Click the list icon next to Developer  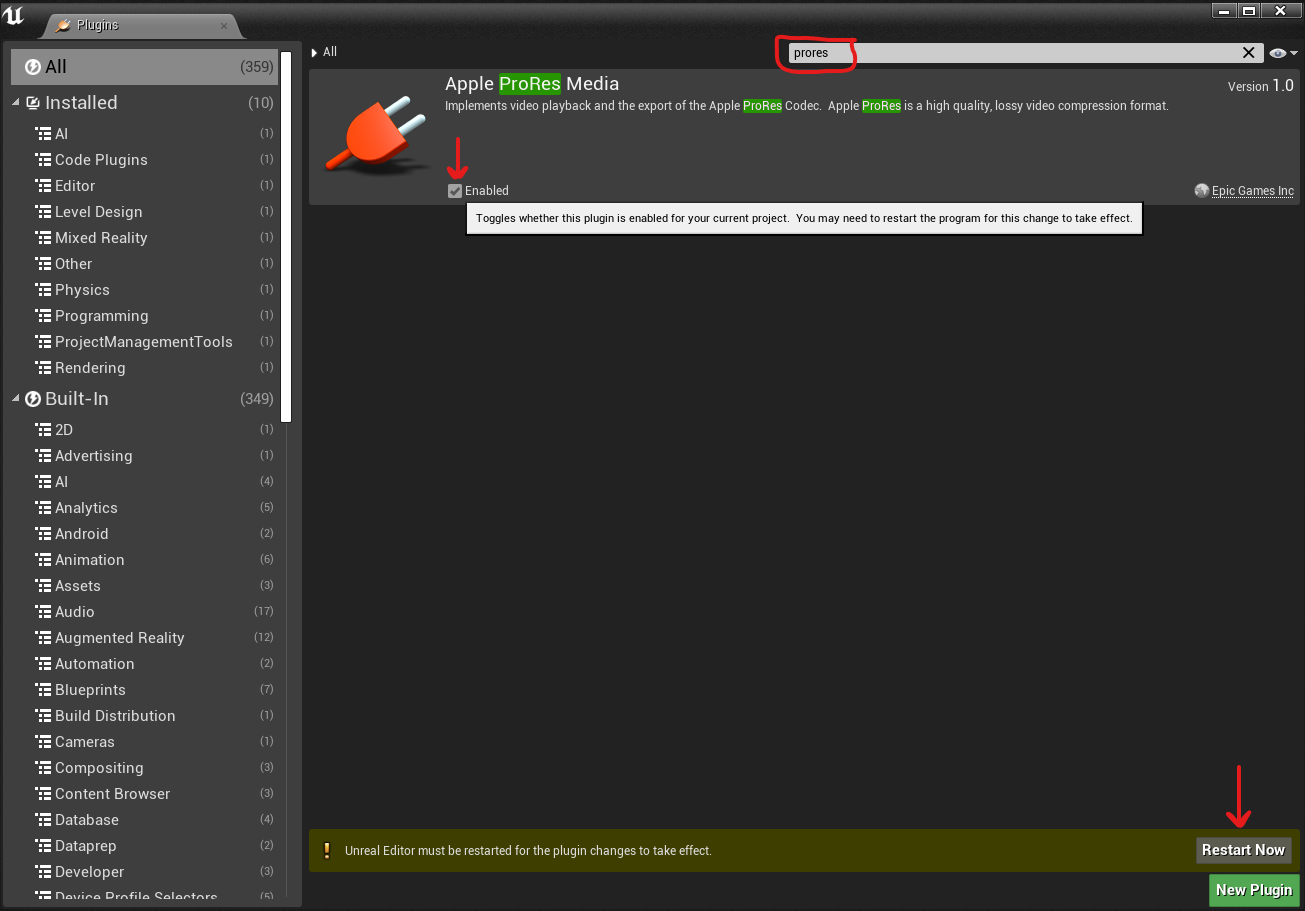point(43,872)
